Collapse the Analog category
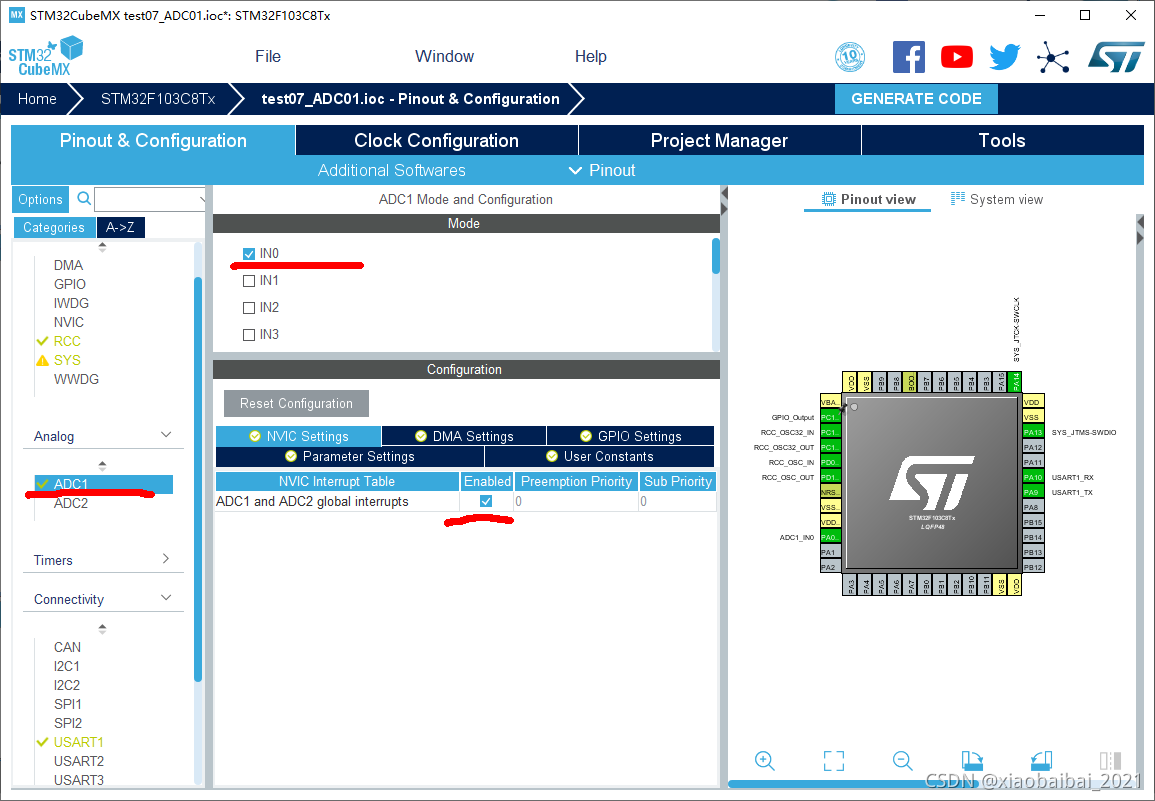Image resolution: width=1155 pixels, height=801 pixels. click(166, 435)
